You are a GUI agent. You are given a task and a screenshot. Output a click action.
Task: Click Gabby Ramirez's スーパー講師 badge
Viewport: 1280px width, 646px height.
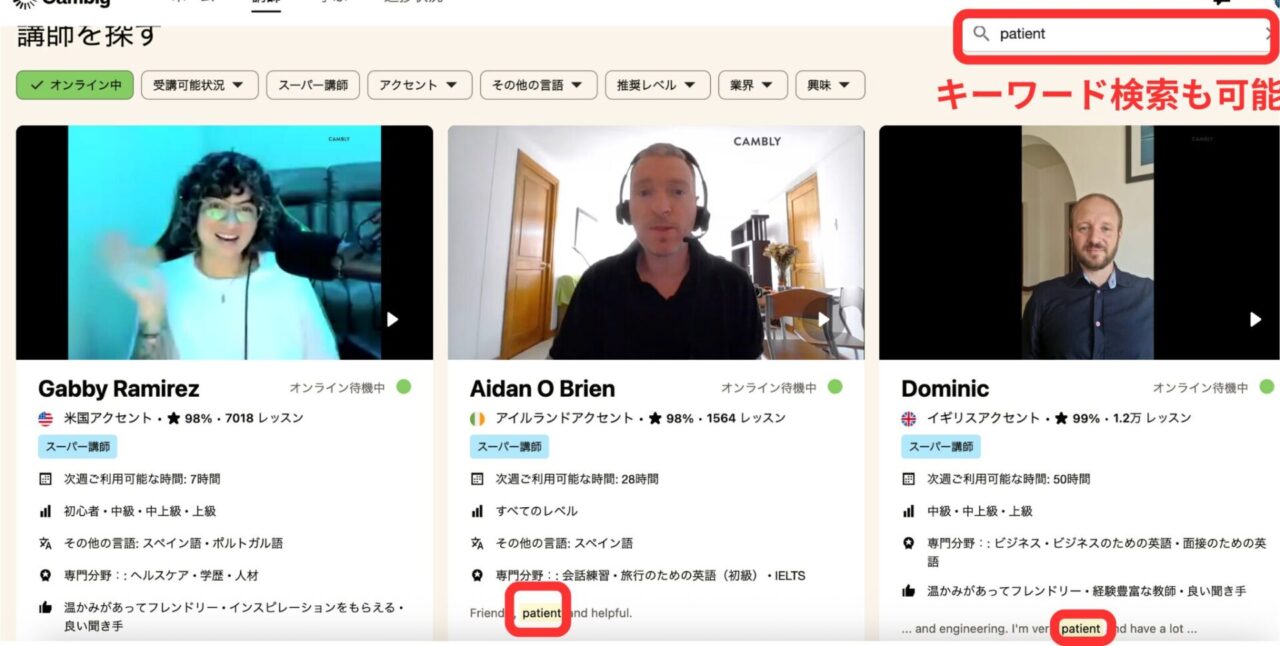(77, 447)
